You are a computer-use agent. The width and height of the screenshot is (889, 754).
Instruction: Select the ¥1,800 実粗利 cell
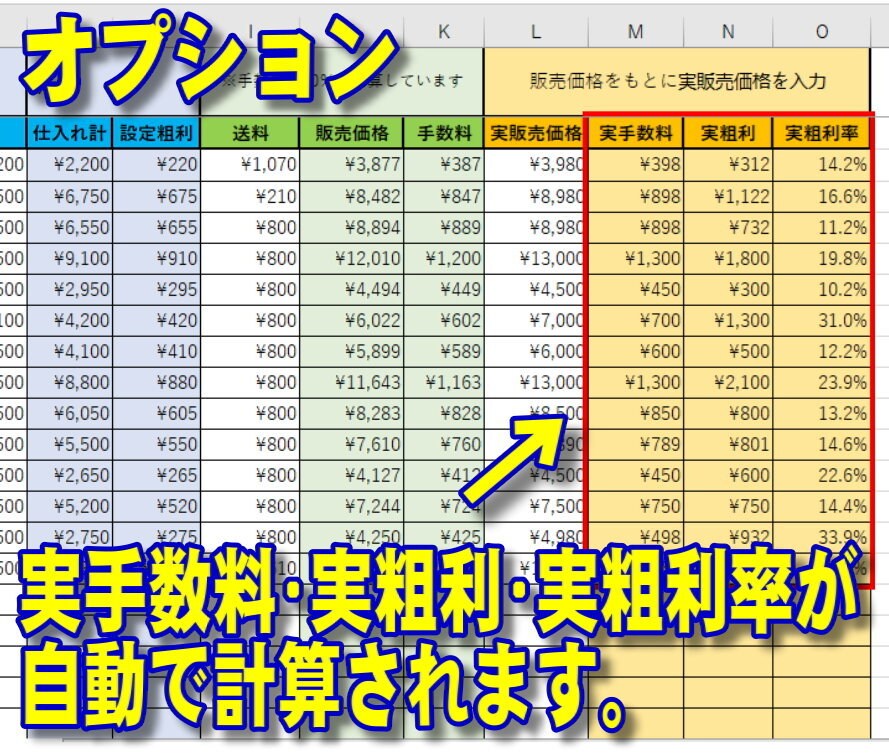pos(728,259)
